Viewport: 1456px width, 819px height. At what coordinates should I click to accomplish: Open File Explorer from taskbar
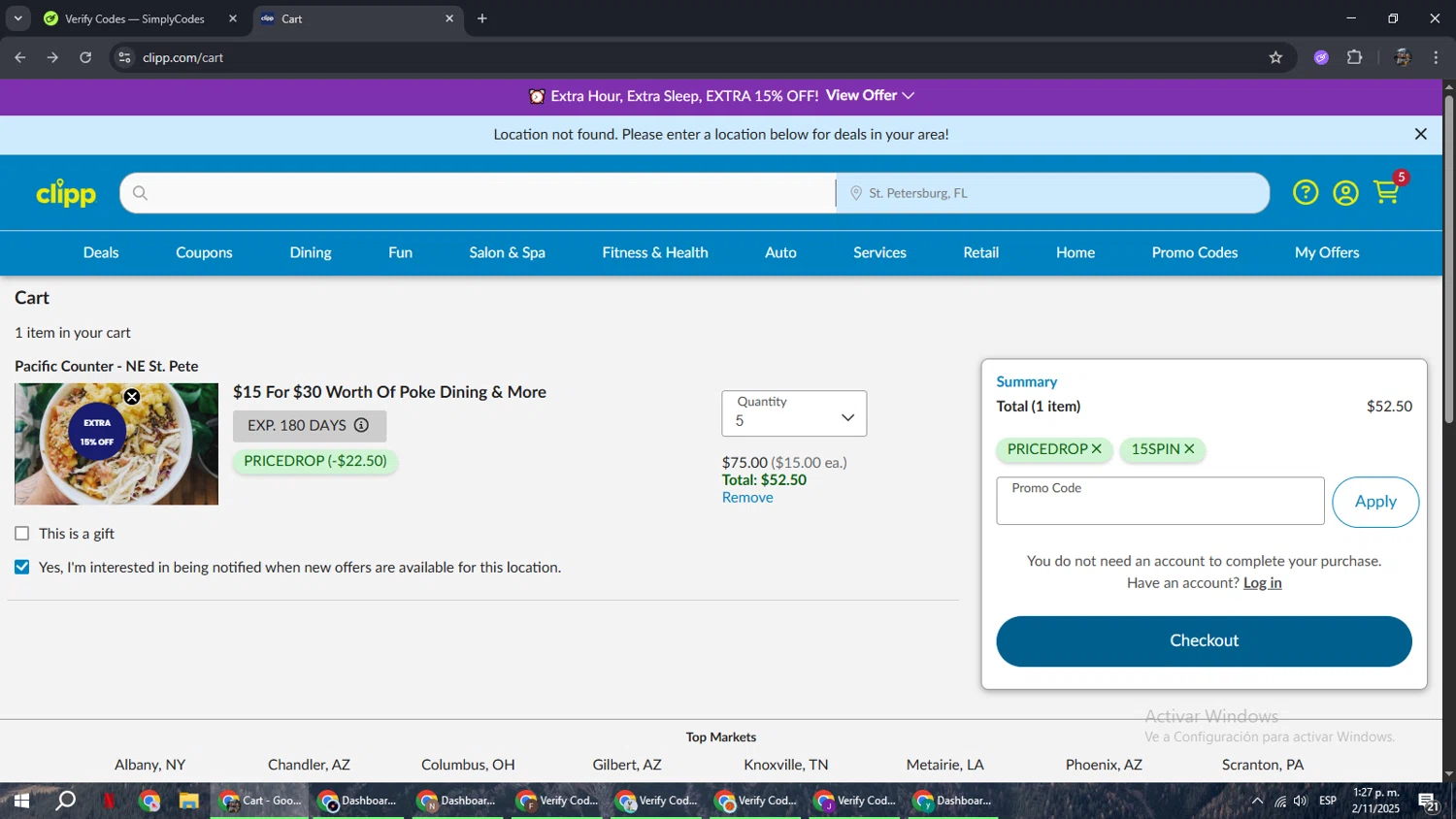point(188,801)
